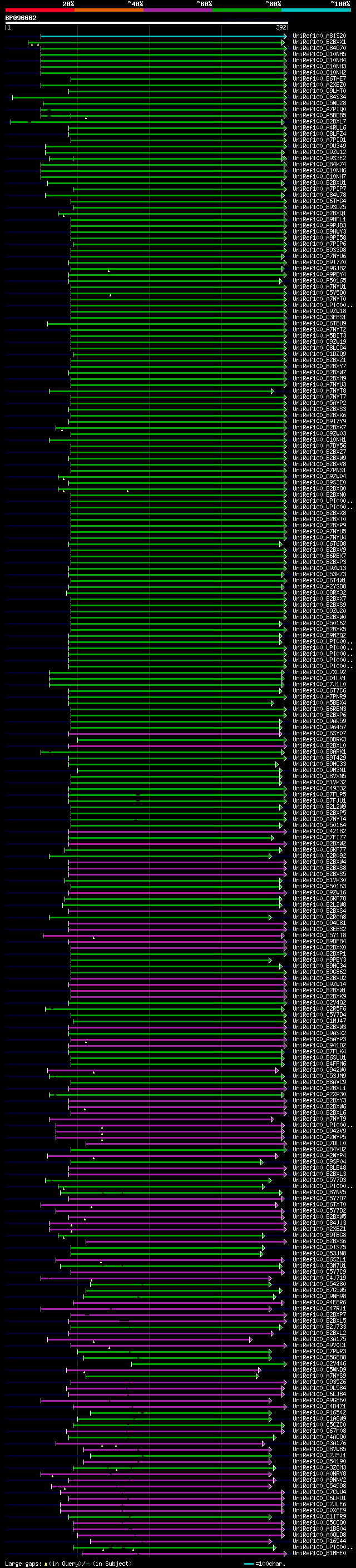Select the UniRef100_P16544 entry
Image resolution: width=356 pixels, height=1568 pixels.
pos(319,1541)
